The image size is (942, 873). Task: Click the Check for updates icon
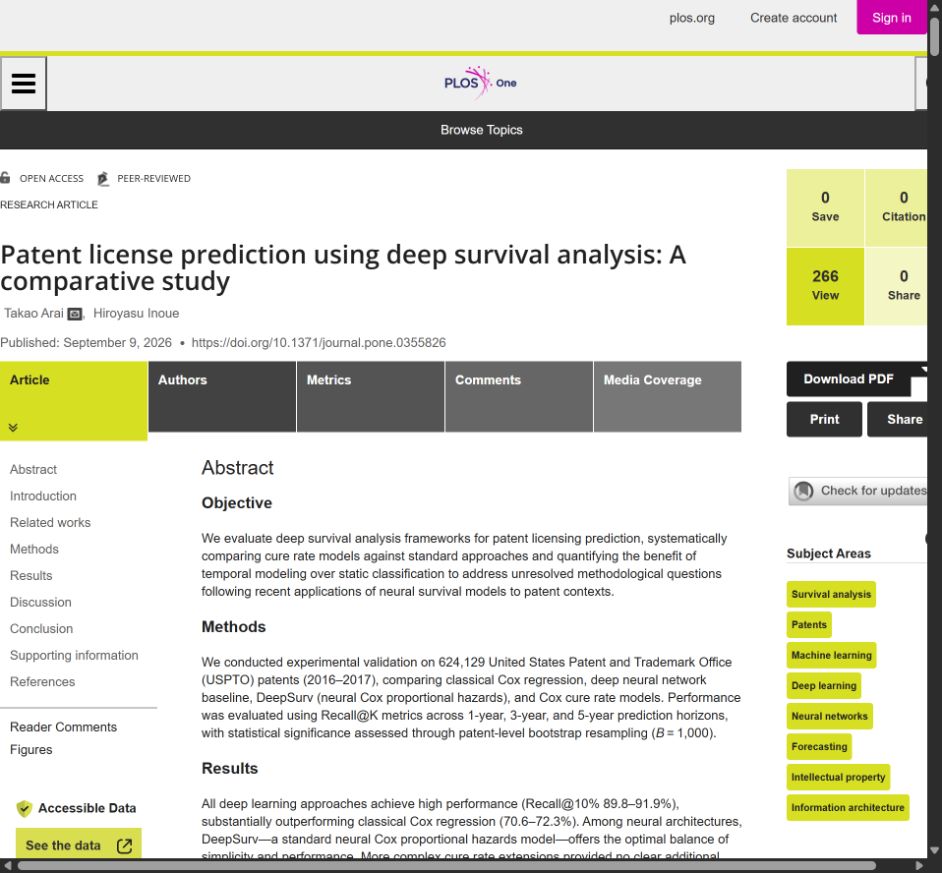pos(803,491)
